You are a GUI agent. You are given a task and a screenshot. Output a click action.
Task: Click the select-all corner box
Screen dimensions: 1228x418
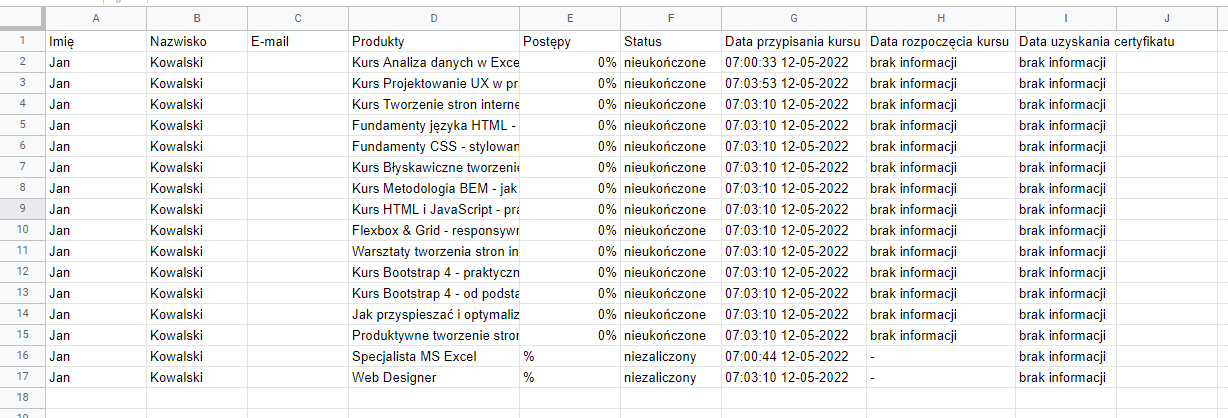(x=22, y=19)
